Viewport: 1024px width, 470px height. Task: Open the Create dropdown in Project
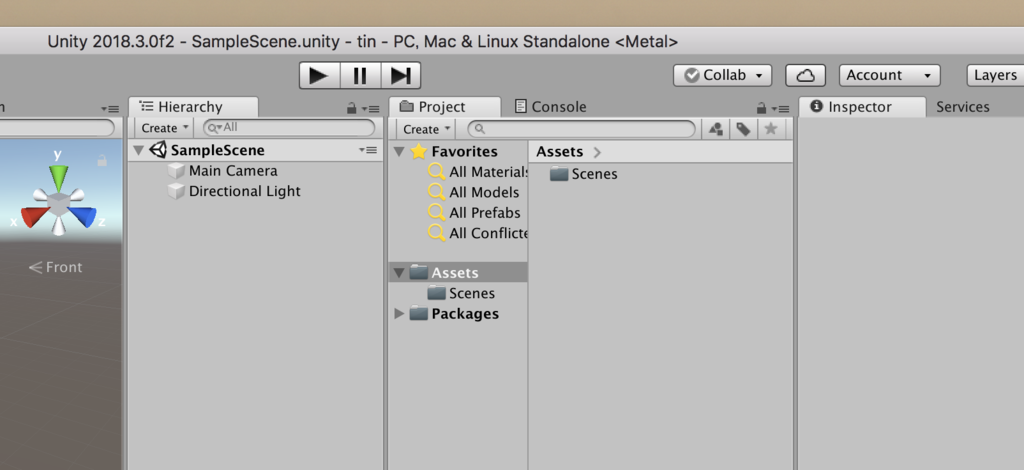(x=426, y=129)
